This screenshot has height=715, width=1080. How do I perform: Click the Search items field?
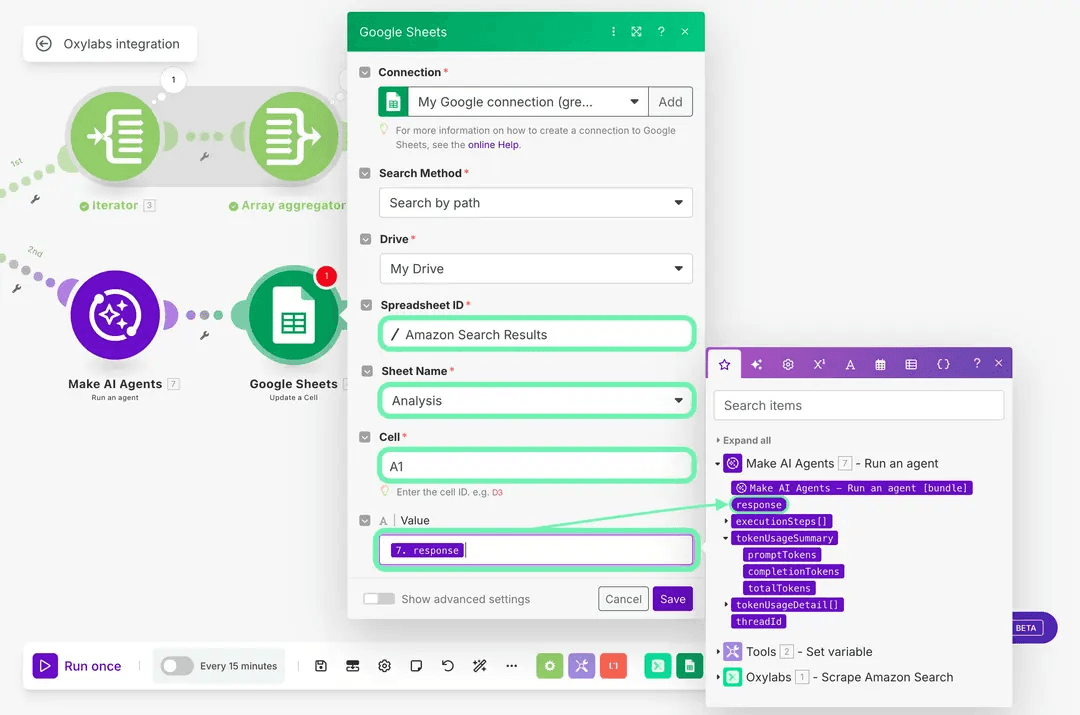click(x=858, y=405)
